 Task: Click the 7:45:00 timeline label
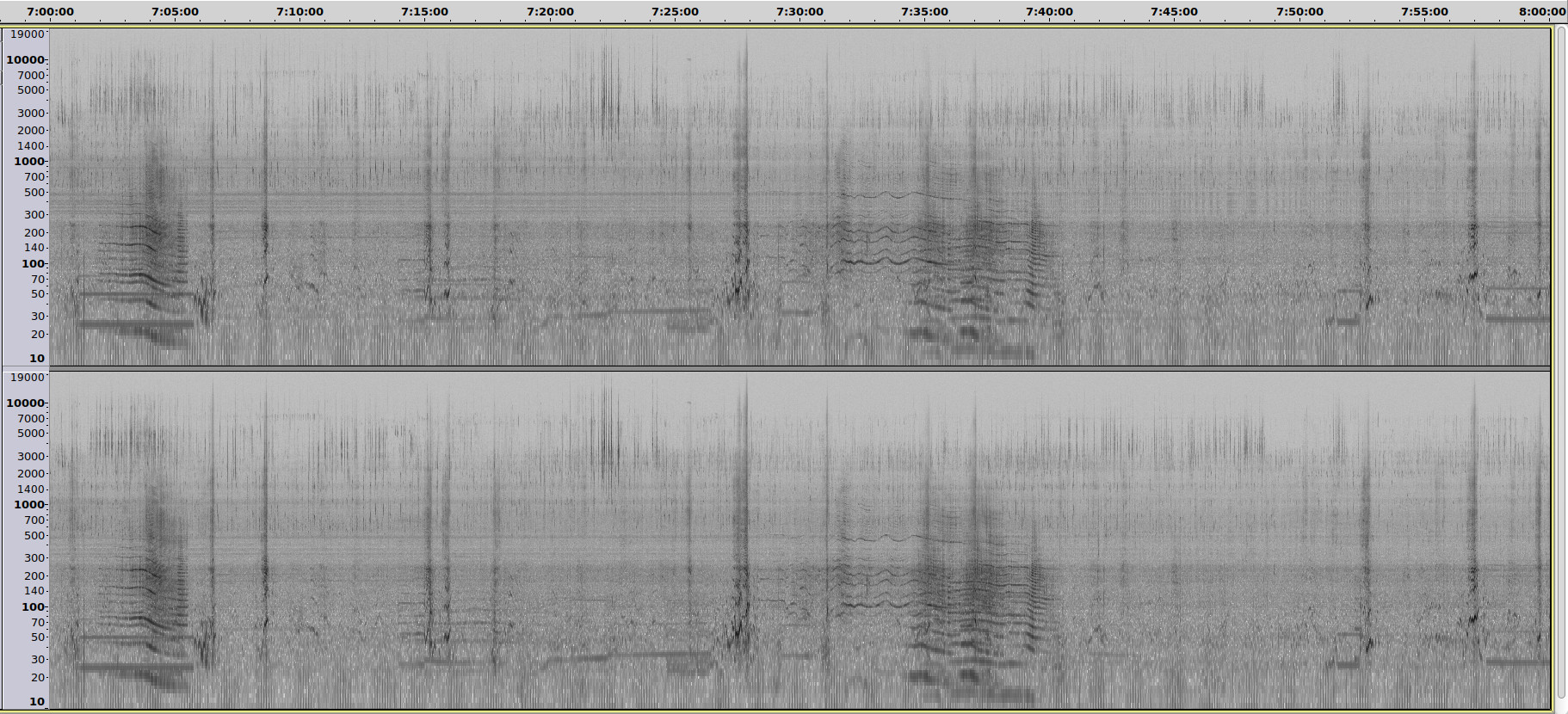pos(1174,12)
